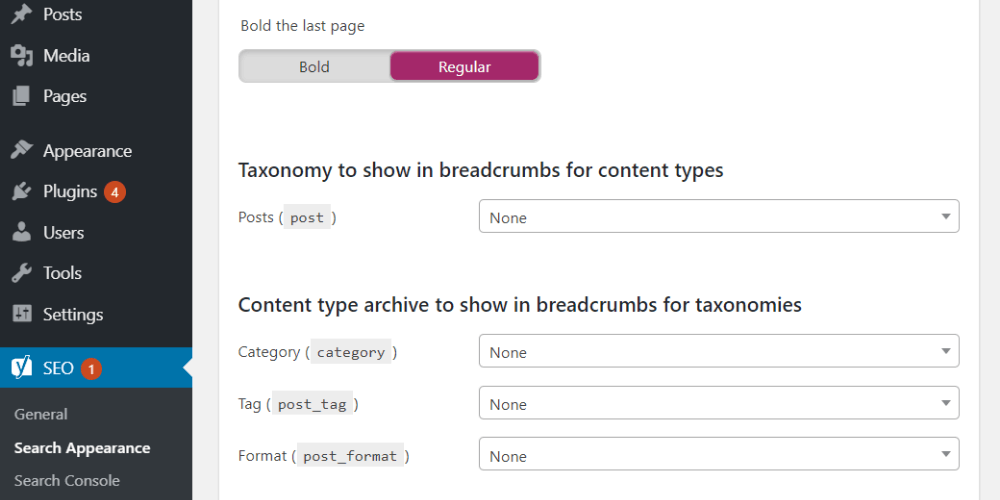This screenshot has width=1000, height=500.
Task: Click the Tools wrench icon
Action: (x=22, y=273)
